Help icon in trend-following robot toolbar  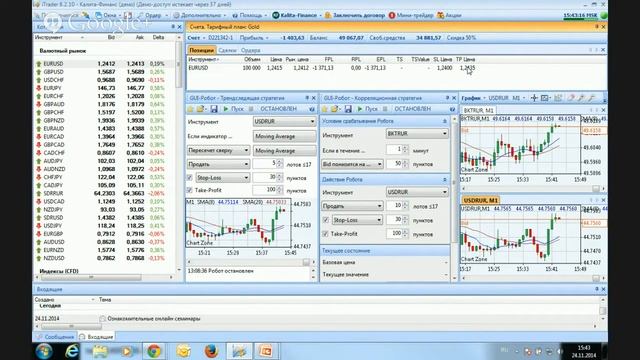pos(312,109)
